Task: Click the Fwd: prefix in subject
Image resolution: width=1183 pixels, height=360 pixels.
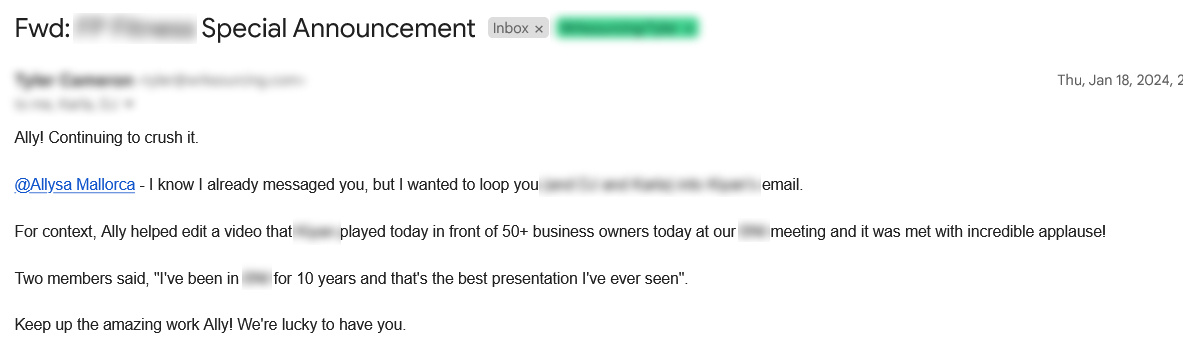Action: pyautogui.click(x=43, y=28)
